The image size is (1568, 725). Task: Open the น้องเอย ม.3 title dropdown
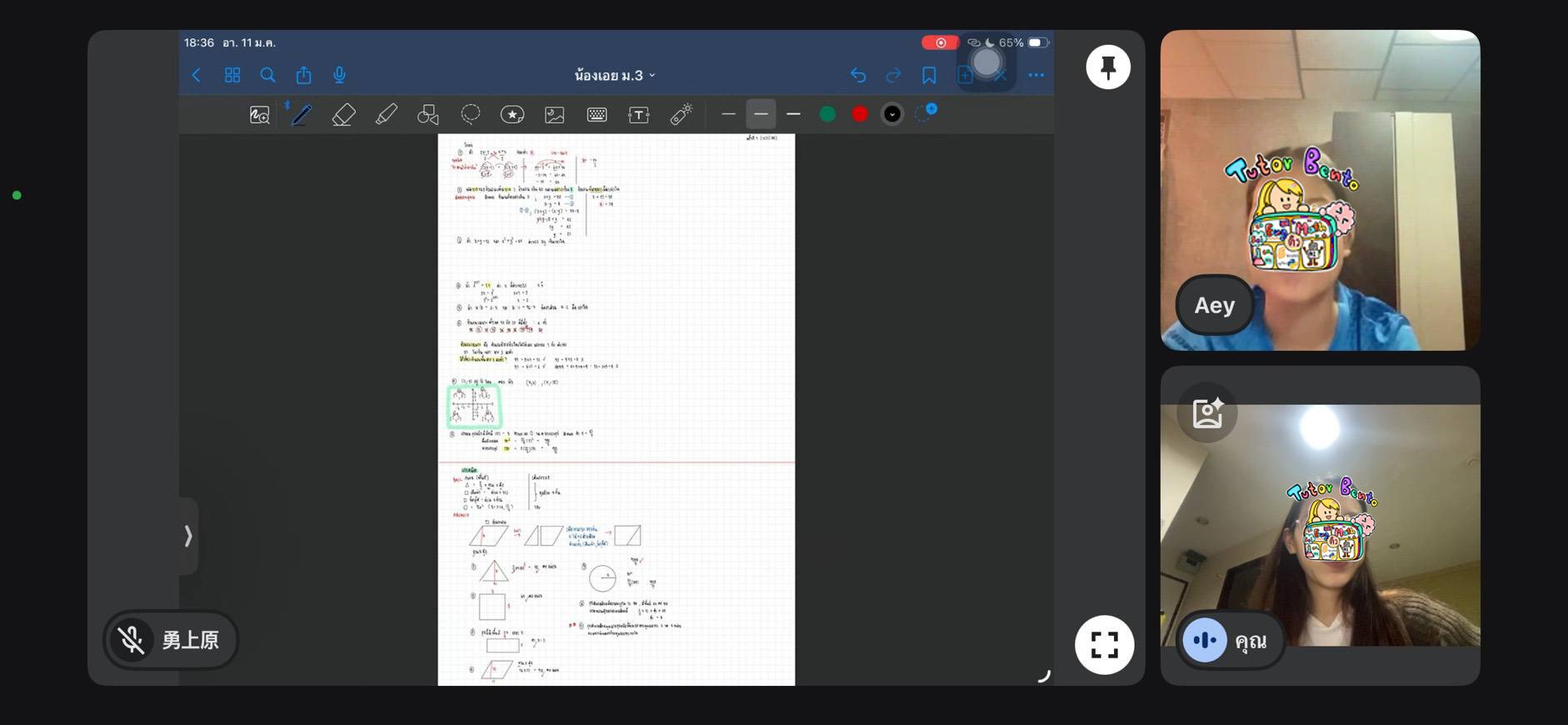(x=615, y=75)
